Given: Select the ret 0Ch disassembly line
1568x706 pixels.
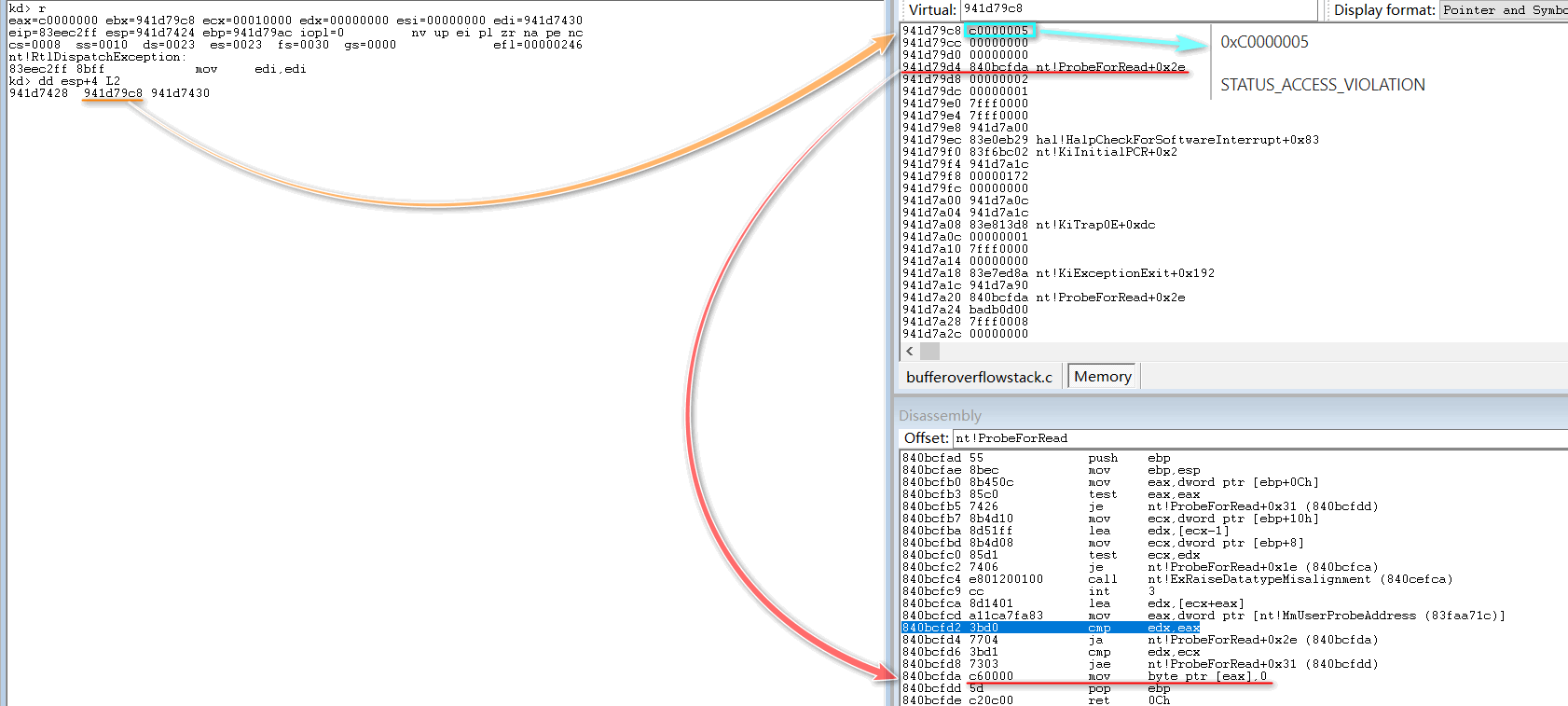Looking at the screenshot, I should point(1035,700).
